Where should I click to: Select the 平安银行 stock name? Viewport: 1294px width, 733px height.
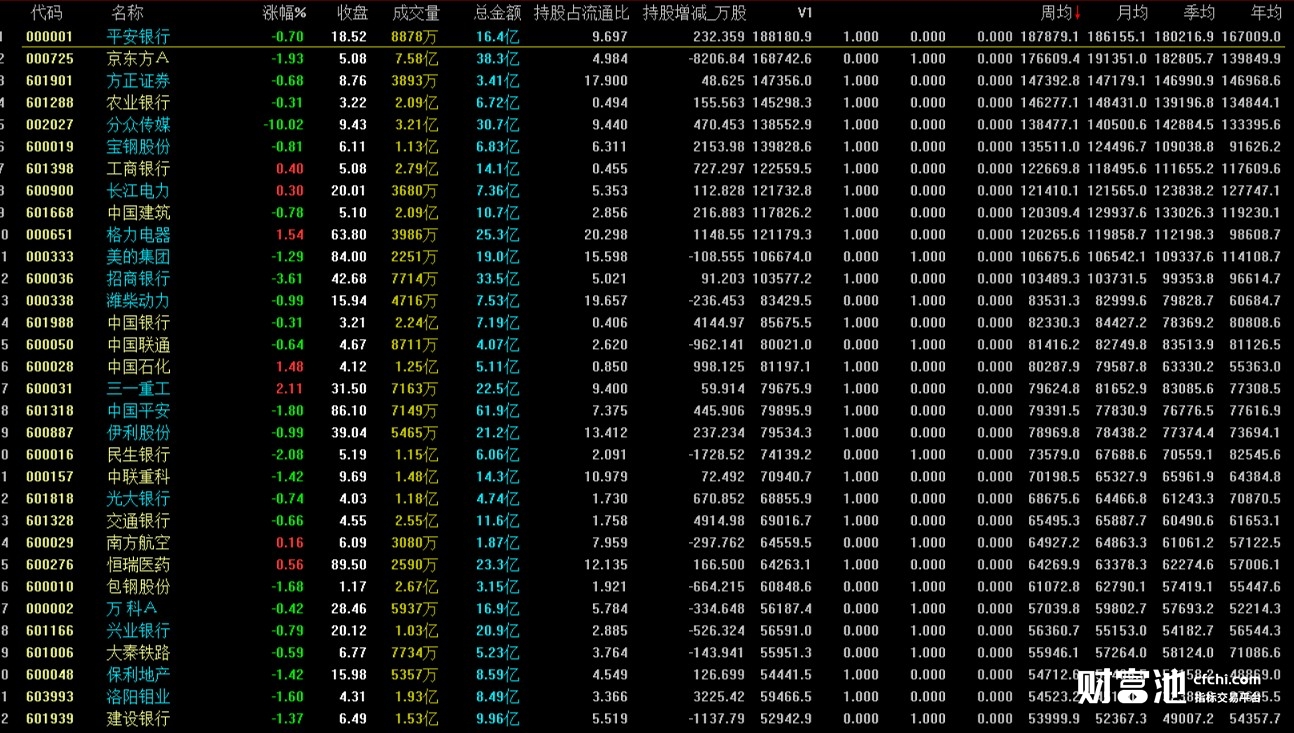point(138,37)
